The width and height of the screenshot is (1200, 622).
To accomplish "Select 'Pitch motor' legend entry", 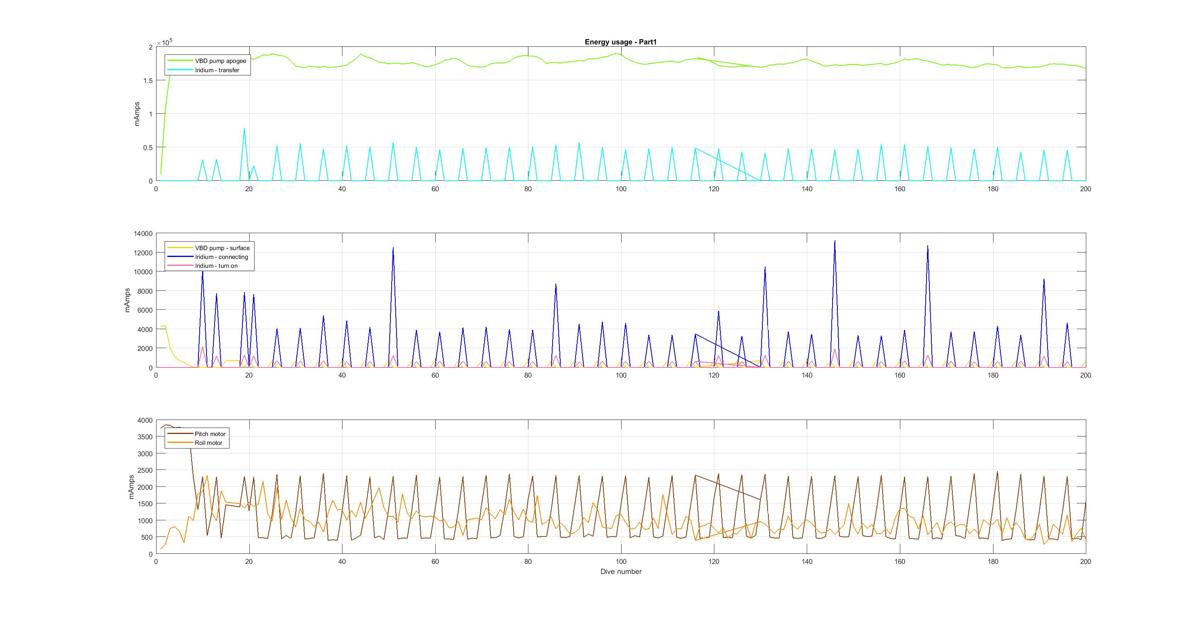I will (197, 433).
